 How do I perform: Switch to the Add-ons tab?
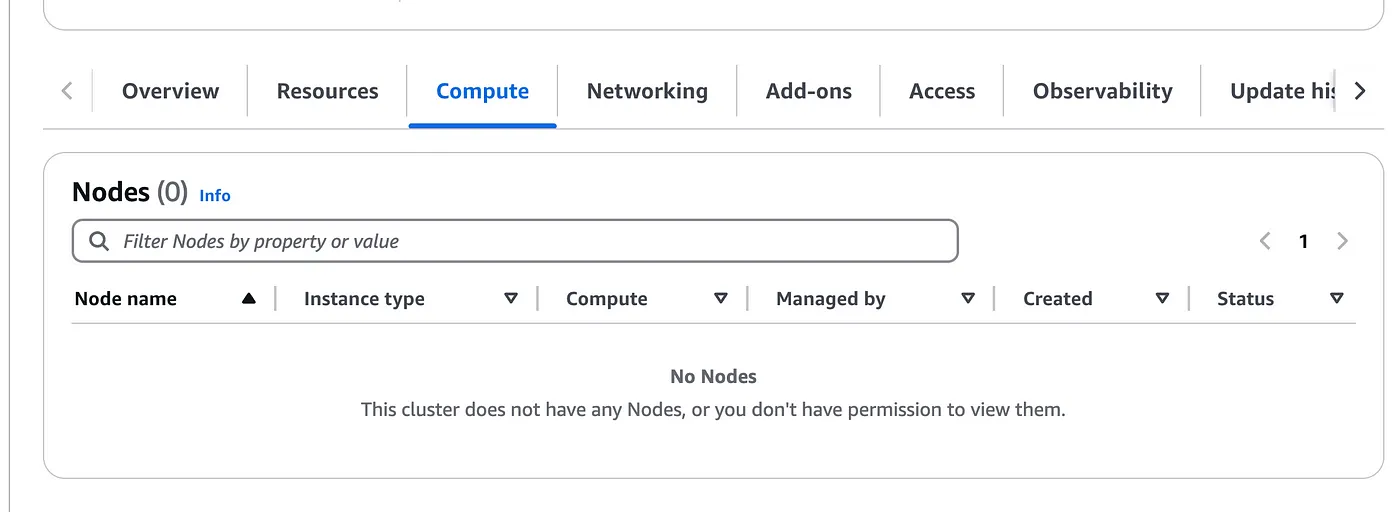(x=809, y=91)
